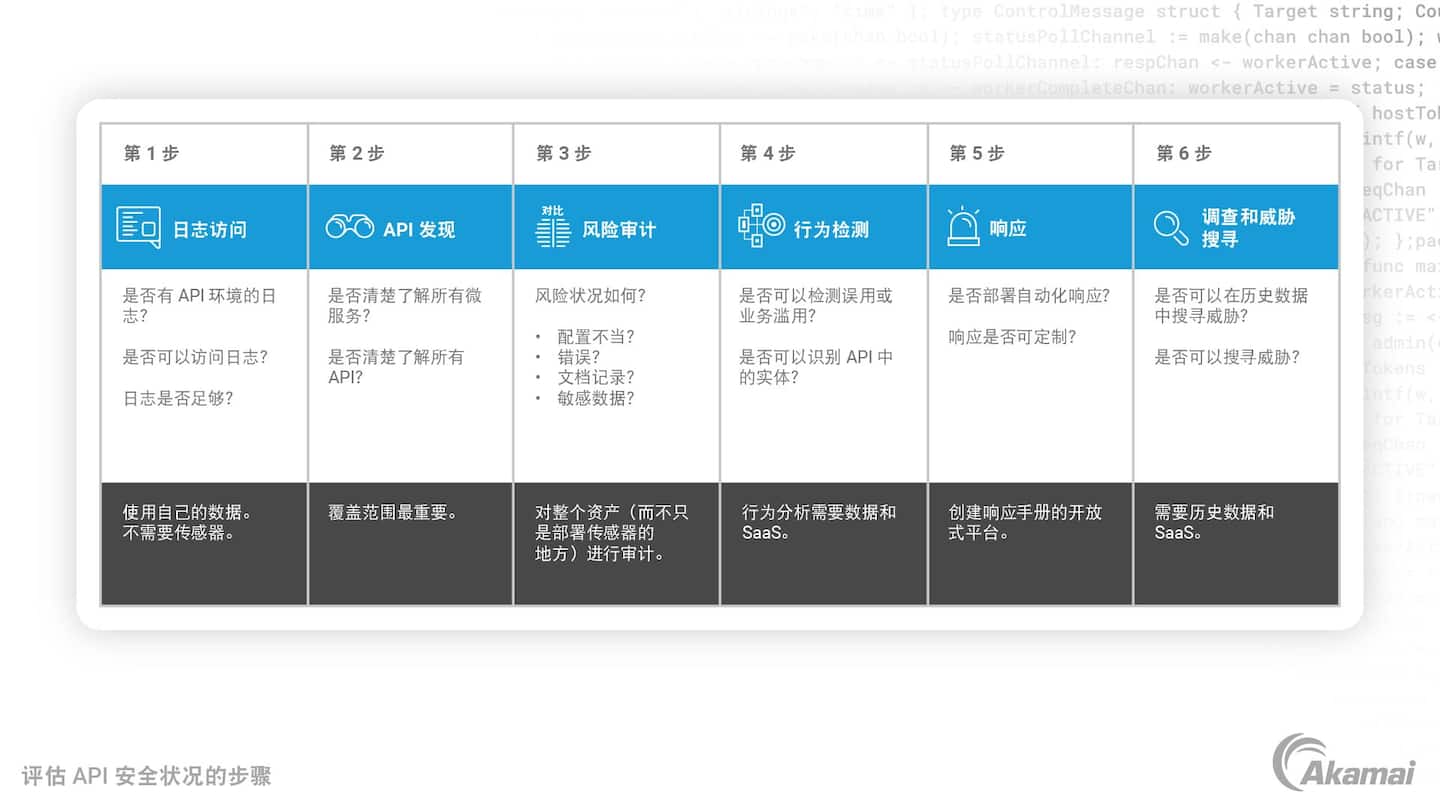Viewport: 1440px width, 810px height.
Task: Click the network target icon for 行为检测
Action: coord(761,226)
